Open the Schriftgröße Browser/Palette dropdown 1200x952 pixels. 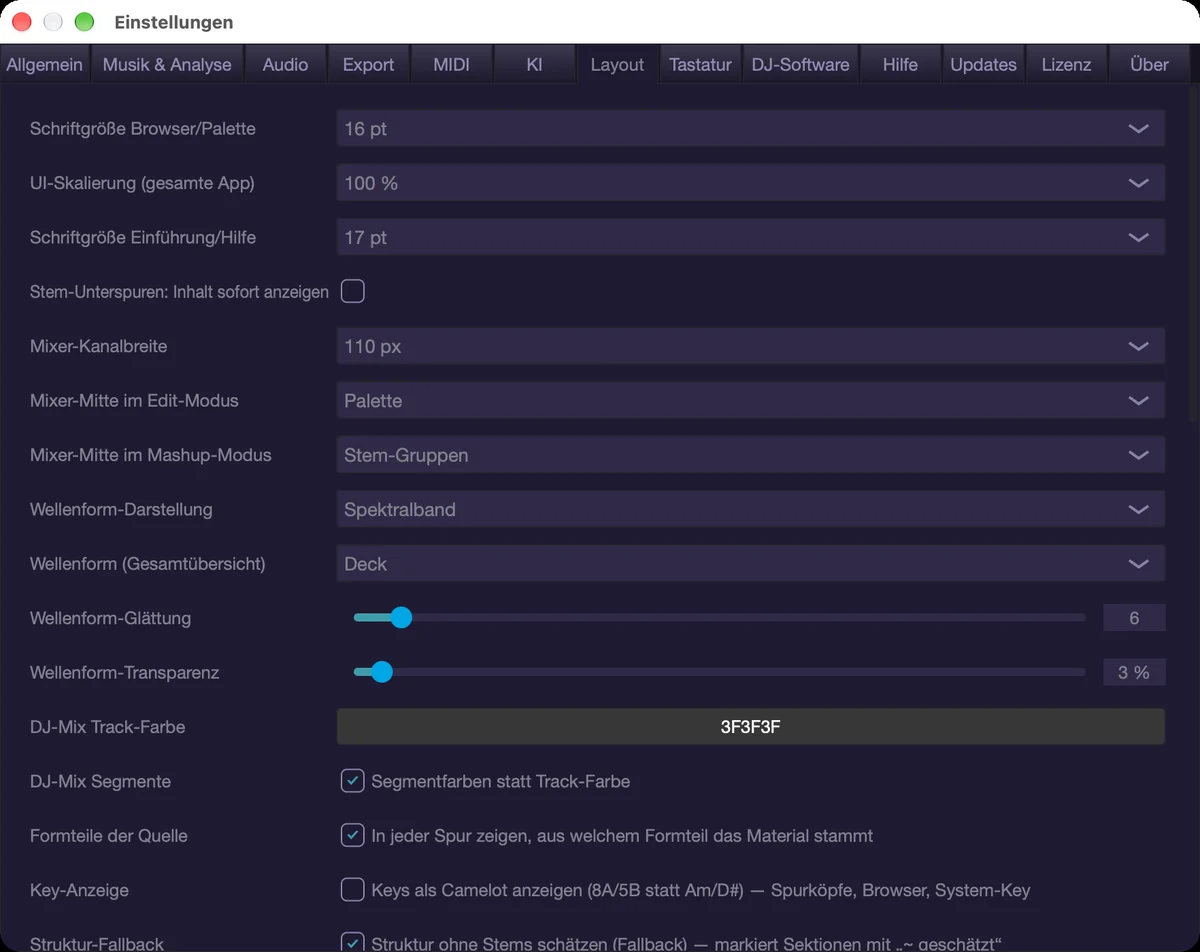[750, 129]
